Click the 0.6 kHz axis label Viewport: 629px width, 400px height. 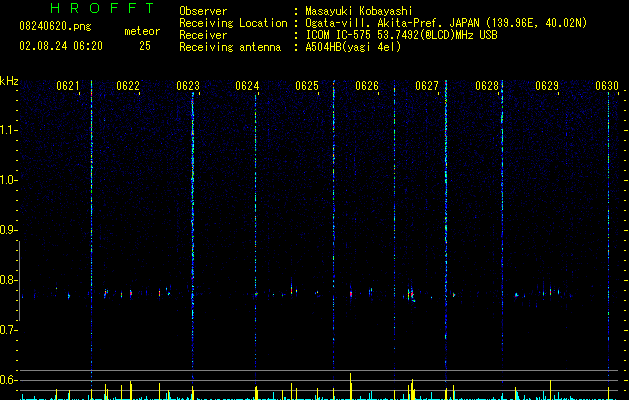8,380
